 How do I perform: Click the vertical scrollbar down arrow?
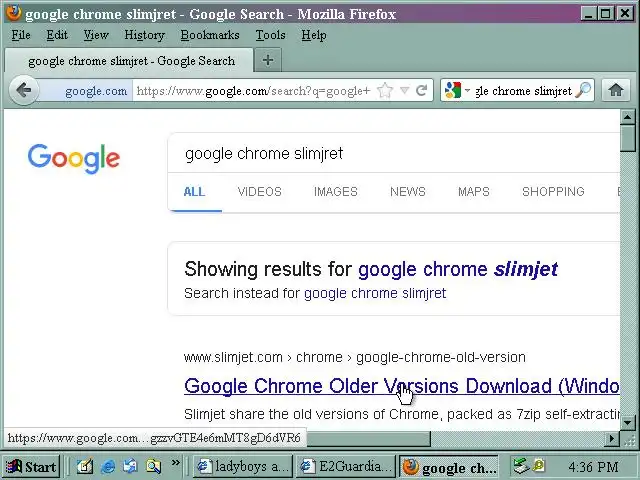tap(627, 423)
